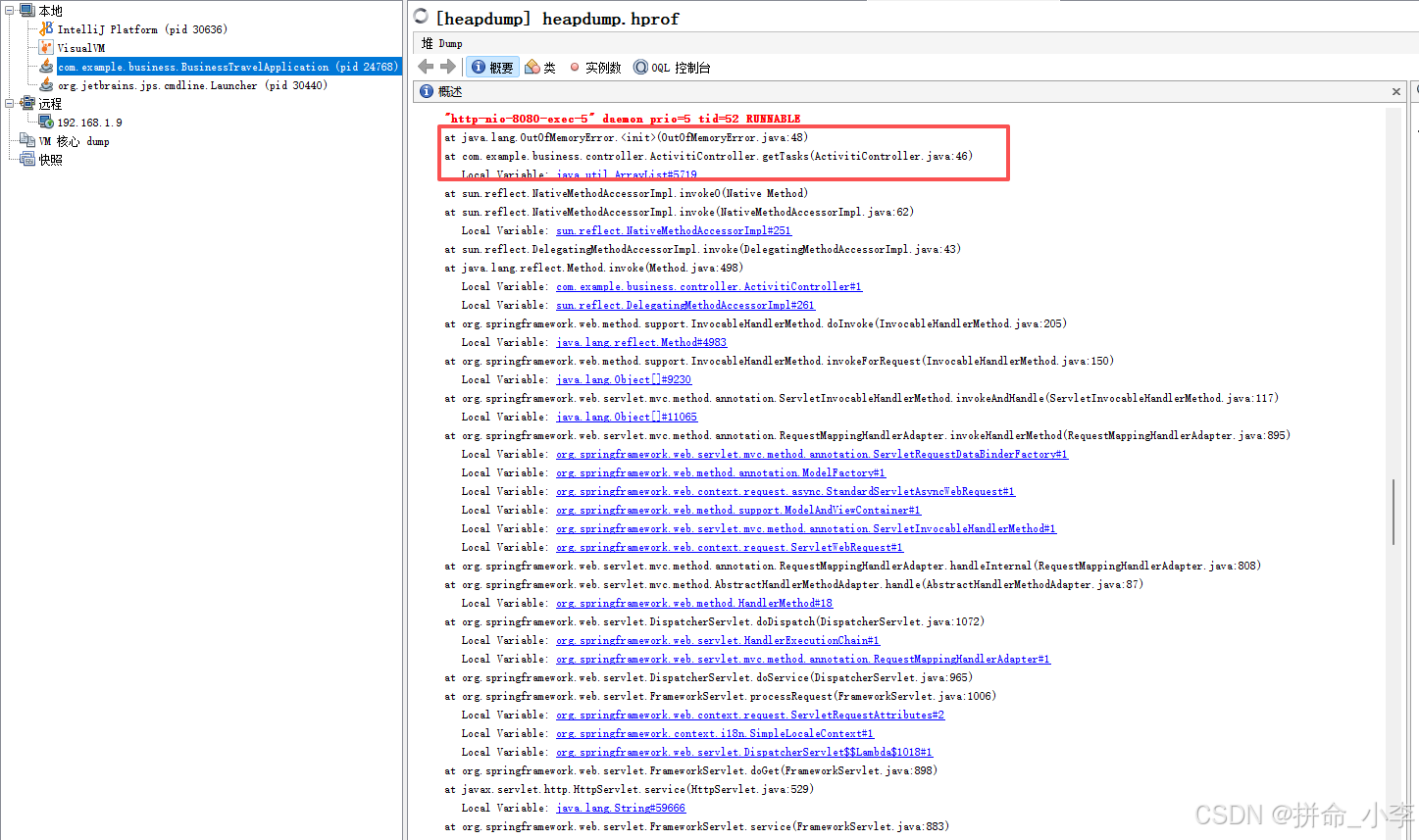Click the javax.servlet.http.HttpServlet.service(HttpServlet.java:529) line
The image size is (1419, 840).
point(630,789)
